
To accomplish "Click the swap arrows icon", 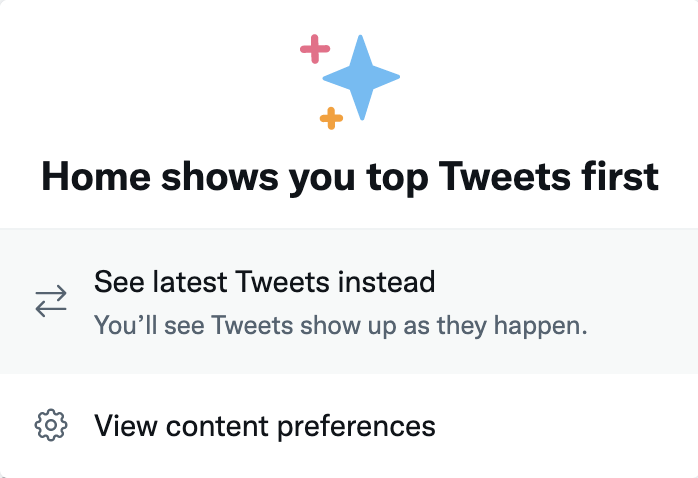I will tap(51, 301).
